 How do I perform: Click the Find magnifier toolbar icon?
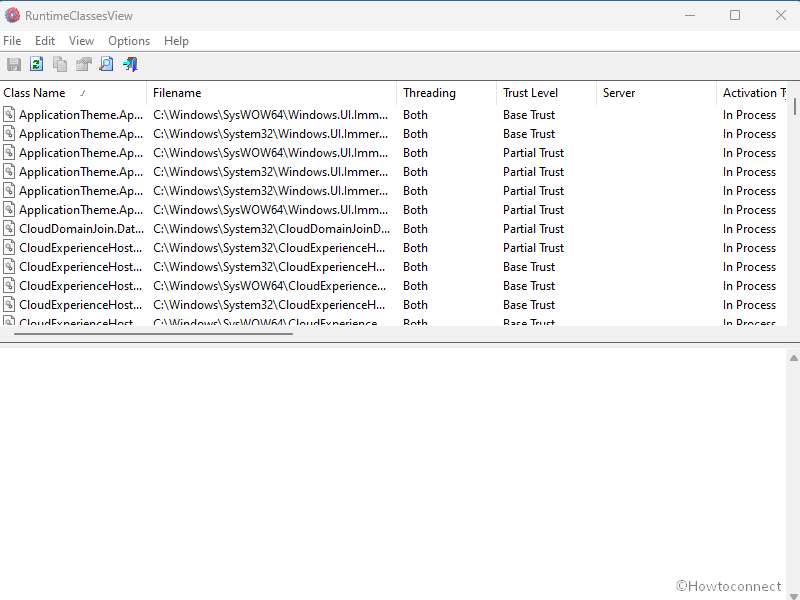[106, 65]
